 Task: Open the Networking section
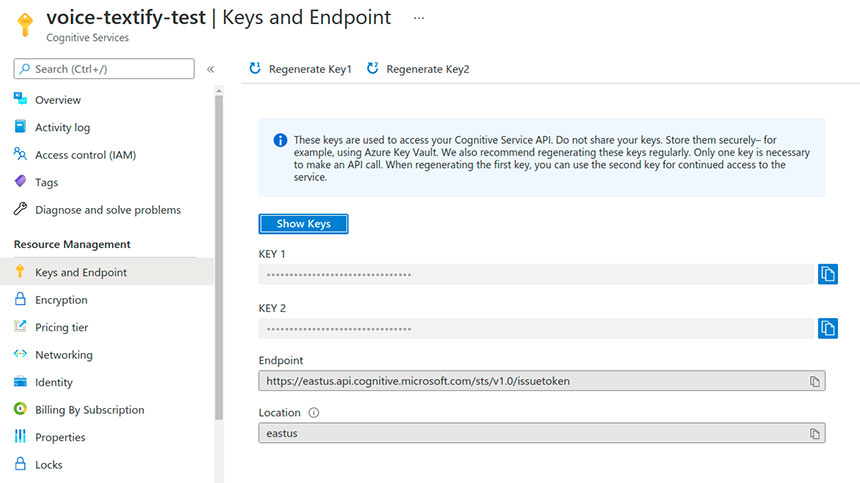tap(63, 355)
